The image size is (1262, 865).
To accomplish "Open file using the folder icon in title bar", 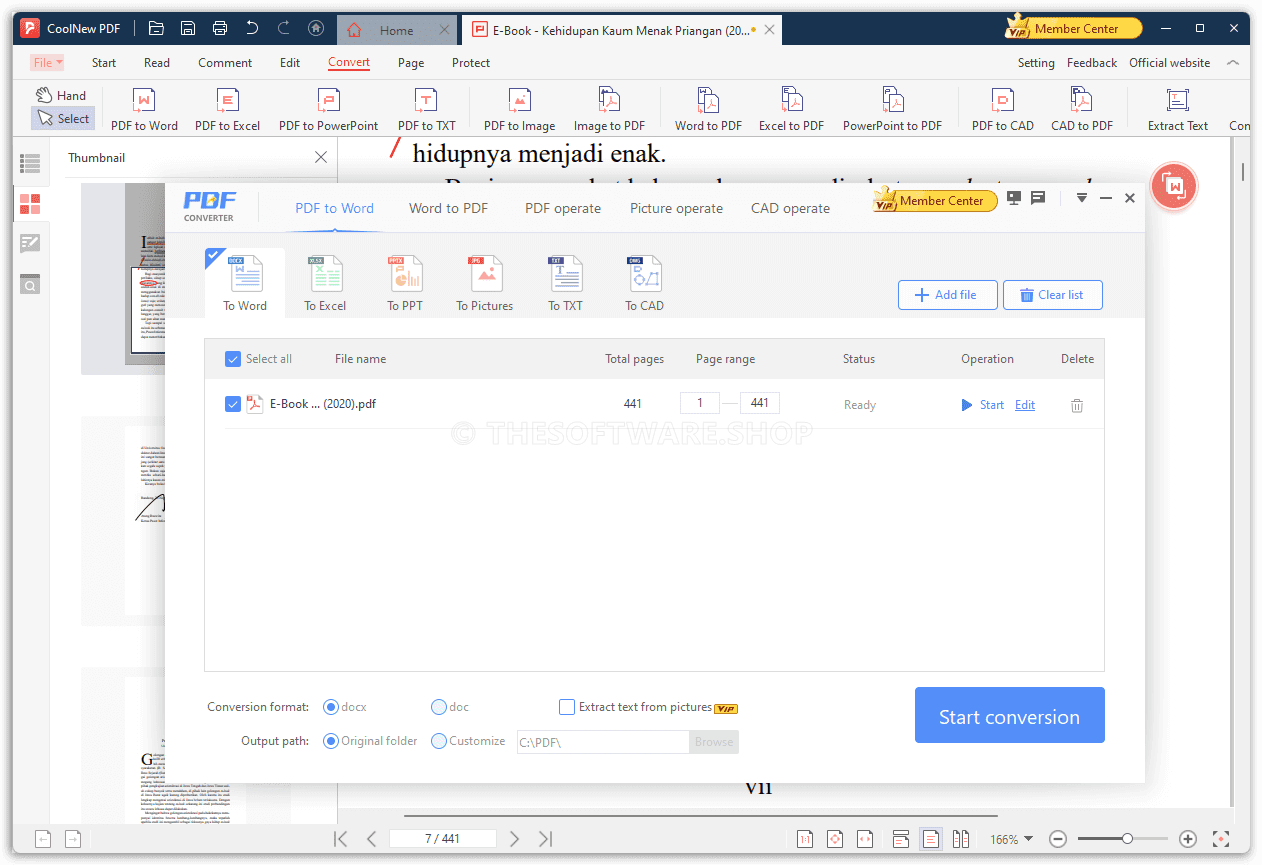I will coord(156,29).
